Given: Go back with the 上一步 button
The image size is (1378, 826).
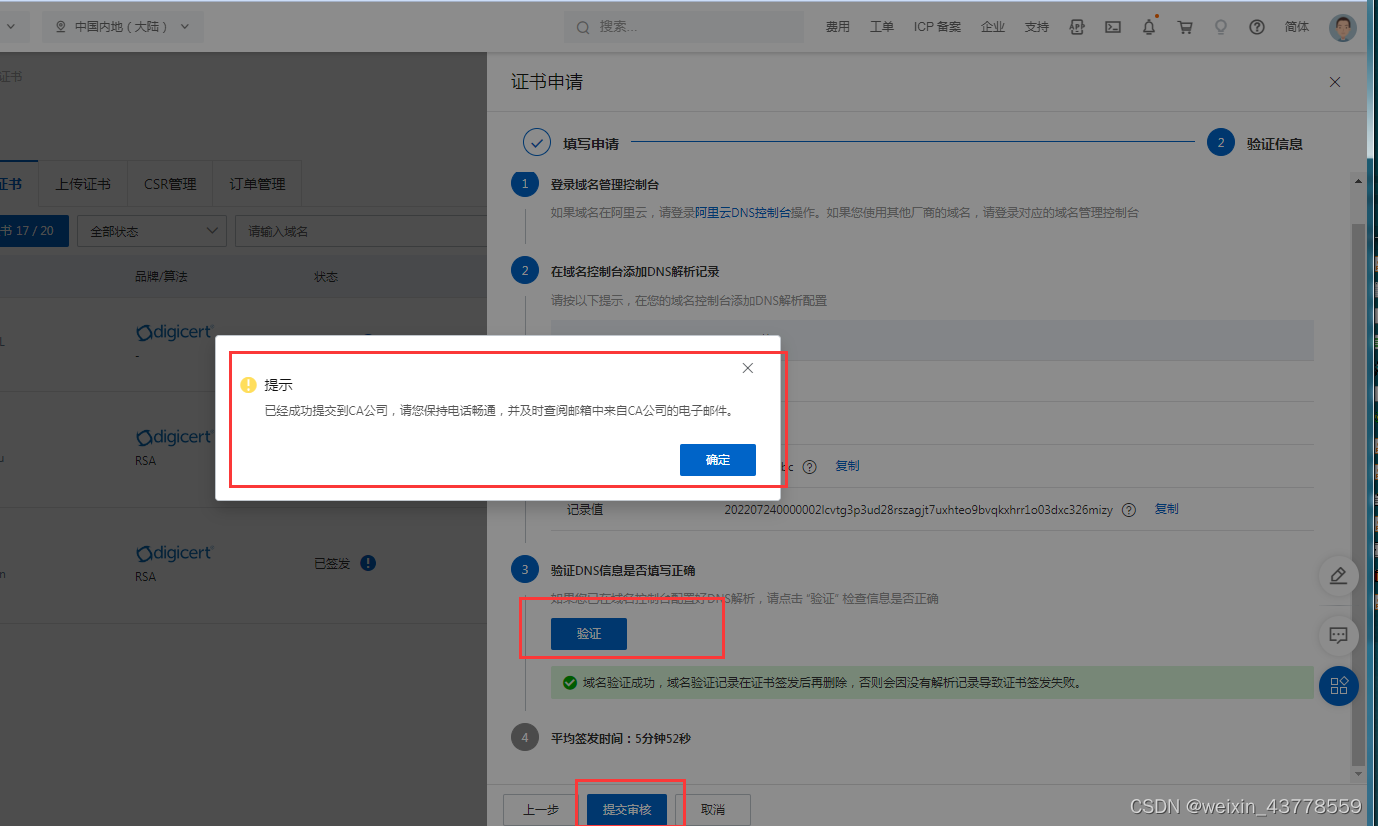Looking at the screenshot, I should pos(541,810).
